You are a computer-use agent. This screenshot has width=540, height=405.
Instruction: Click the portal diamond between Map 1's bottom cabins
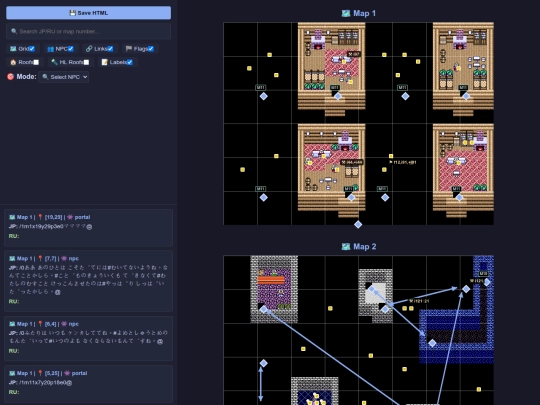[x=385, y=198]
